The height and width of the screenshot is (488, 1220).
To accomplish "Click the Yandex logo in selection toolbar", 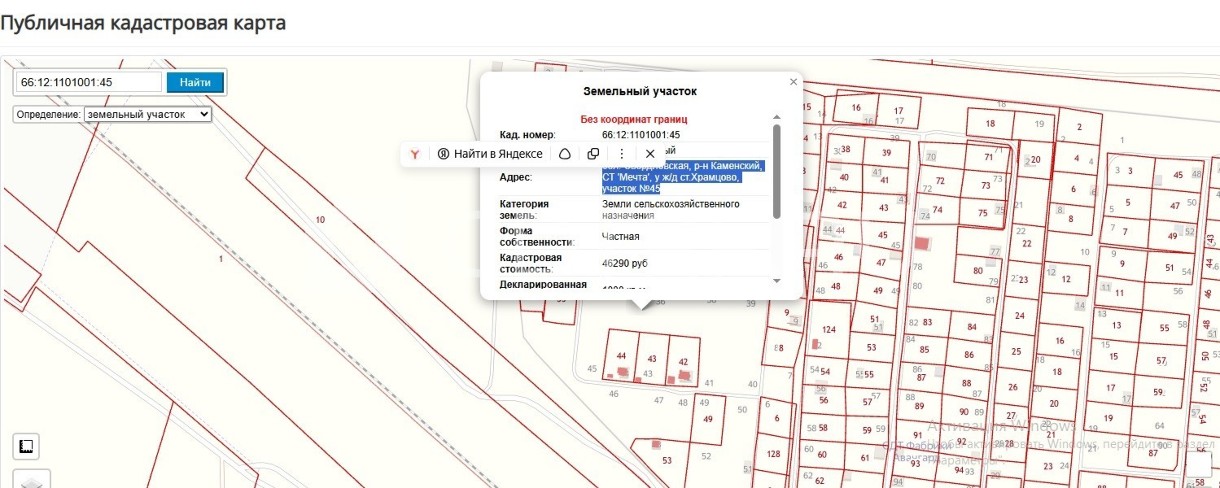I will point(414,154).
